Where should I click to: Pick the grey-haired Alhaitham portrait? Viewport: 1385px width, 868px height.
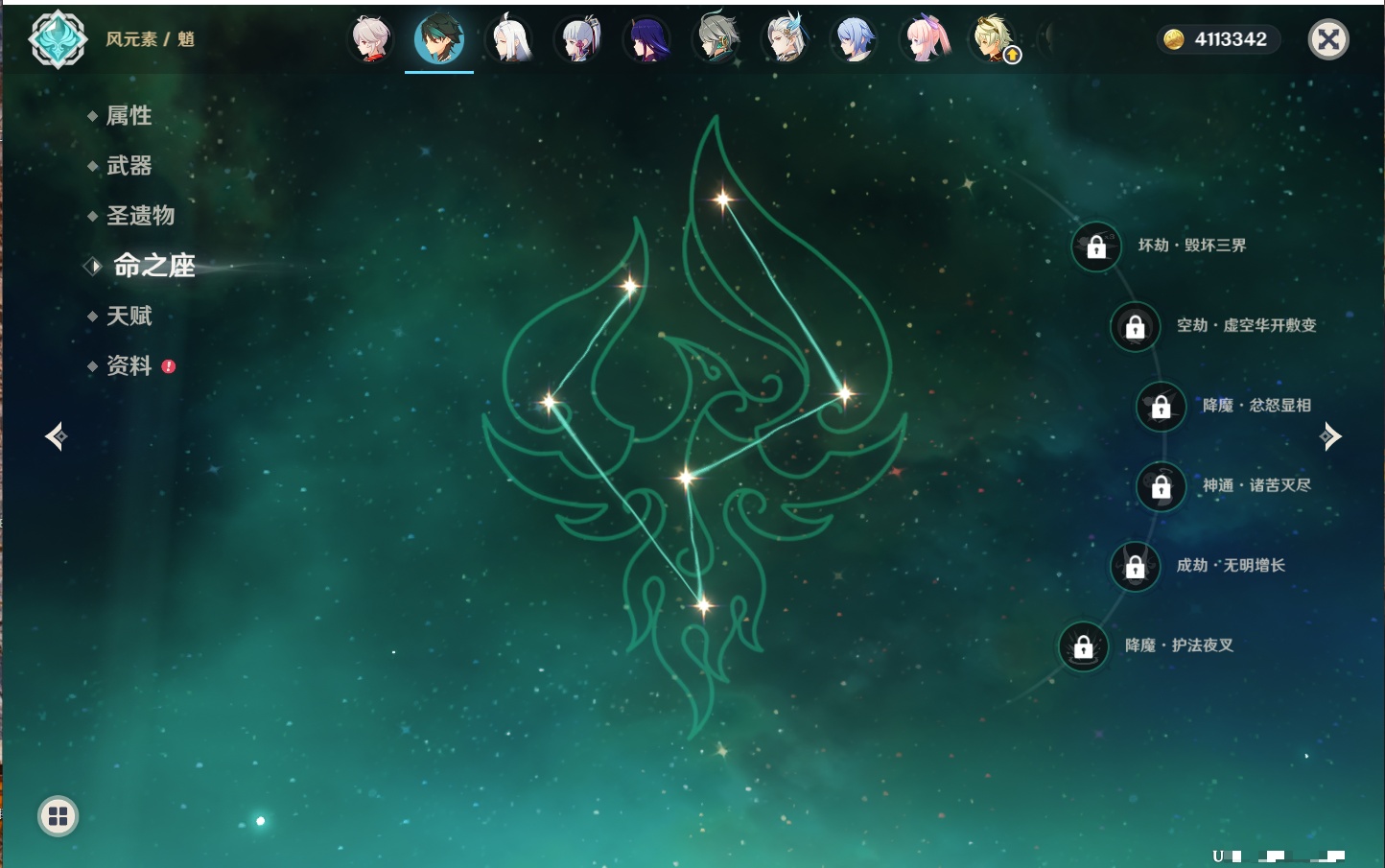coord(716,40)
